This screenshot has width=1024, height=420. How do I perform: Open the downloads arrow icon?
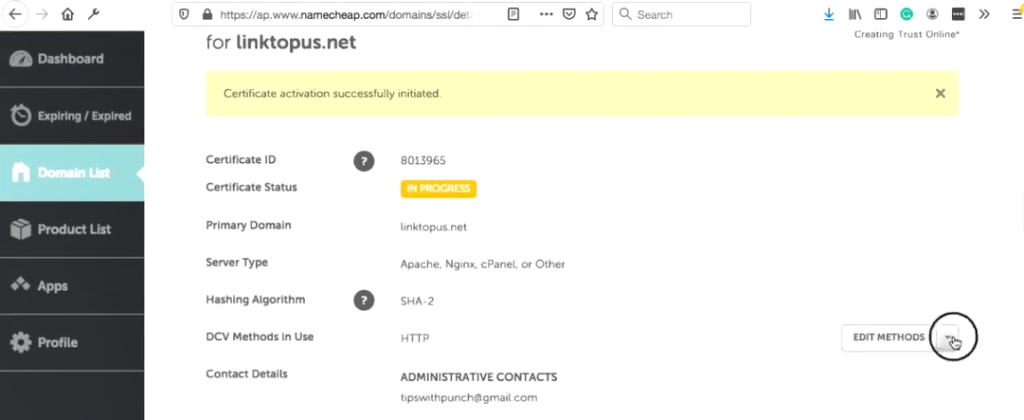[829, 14]
